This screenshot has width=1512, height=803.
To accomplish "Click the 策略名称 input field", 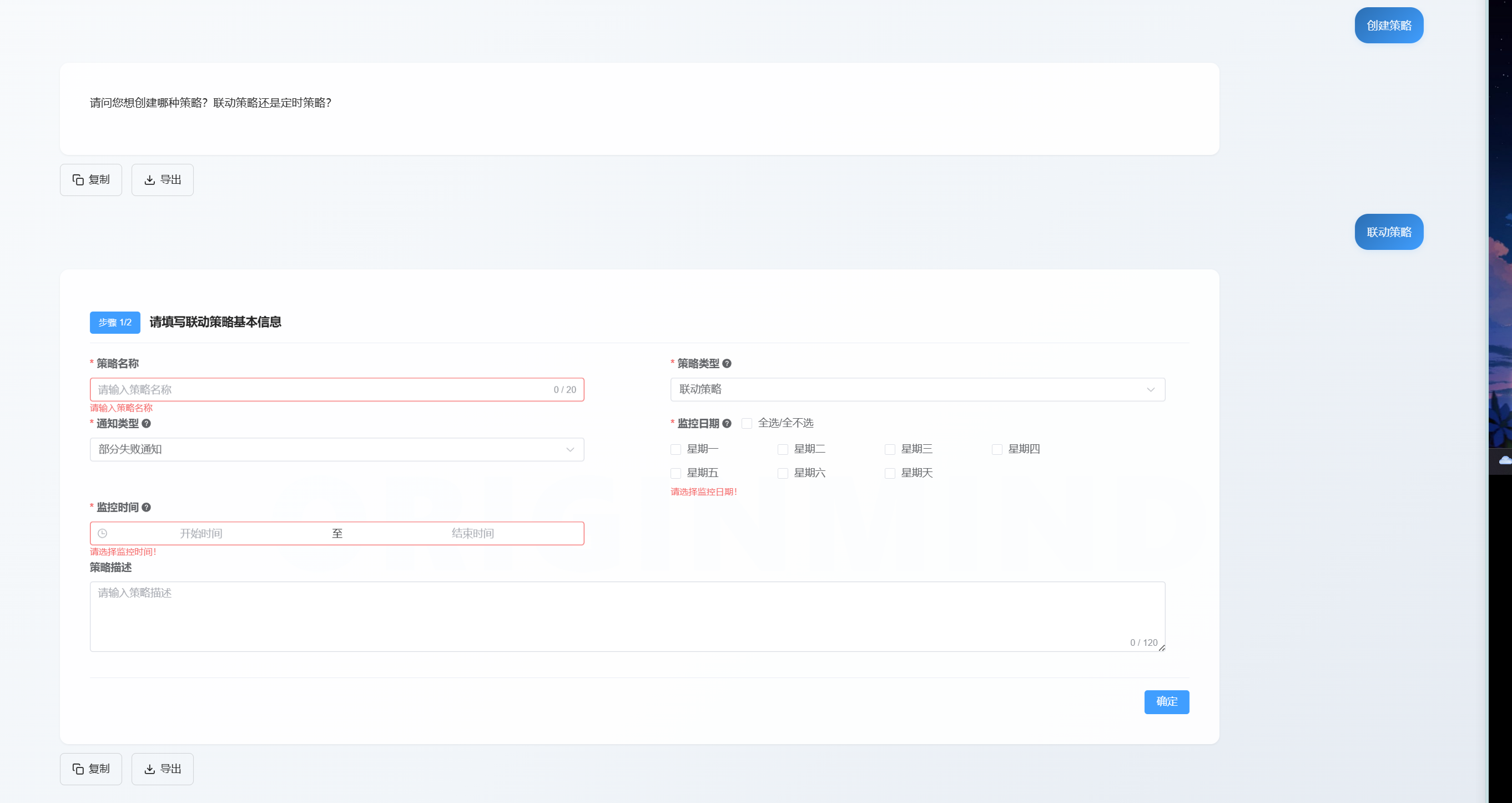I will (337, 389).
